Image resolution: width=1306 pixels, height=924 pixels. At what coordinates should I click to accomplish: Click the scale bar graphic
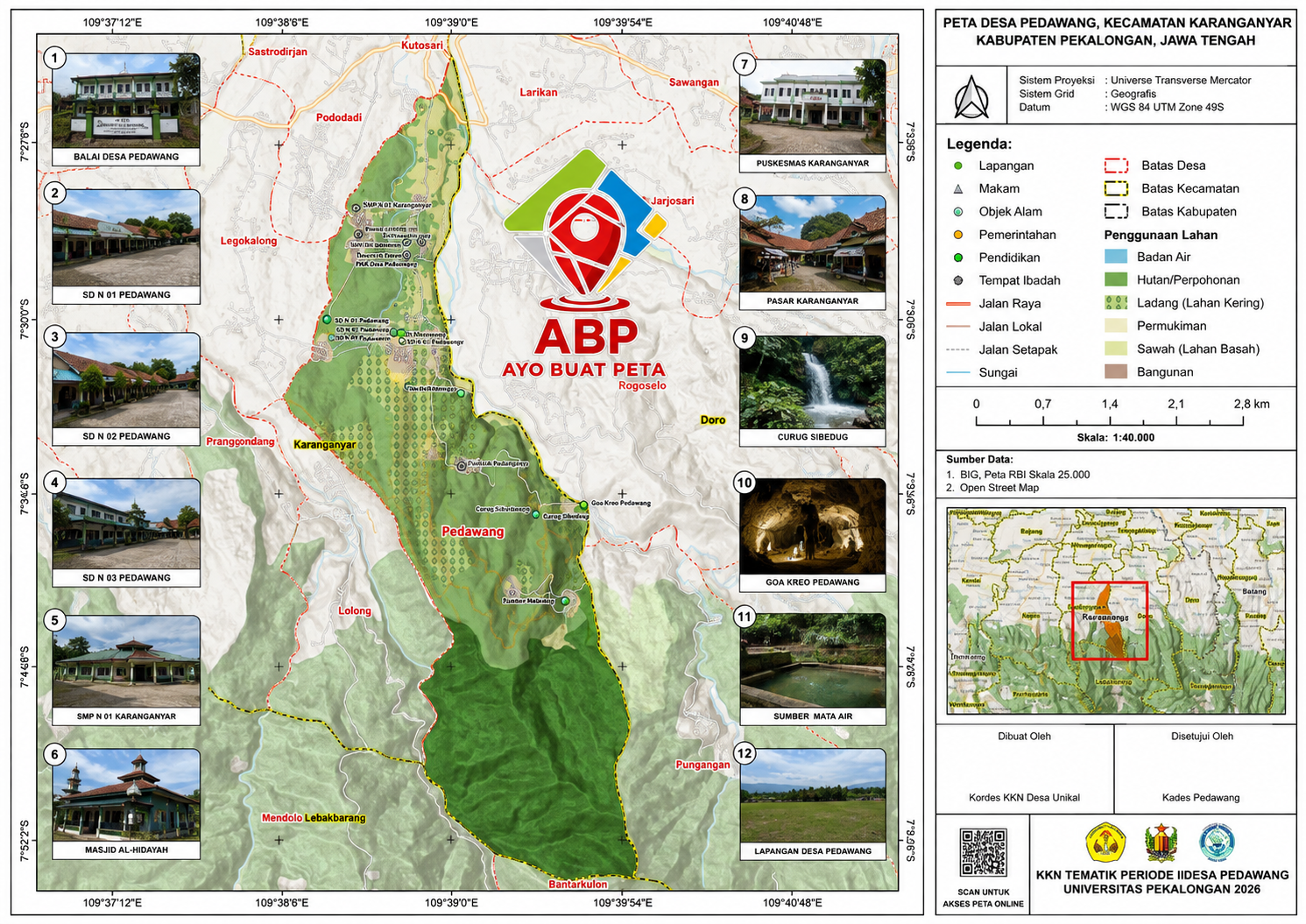tap(1110, 420)
